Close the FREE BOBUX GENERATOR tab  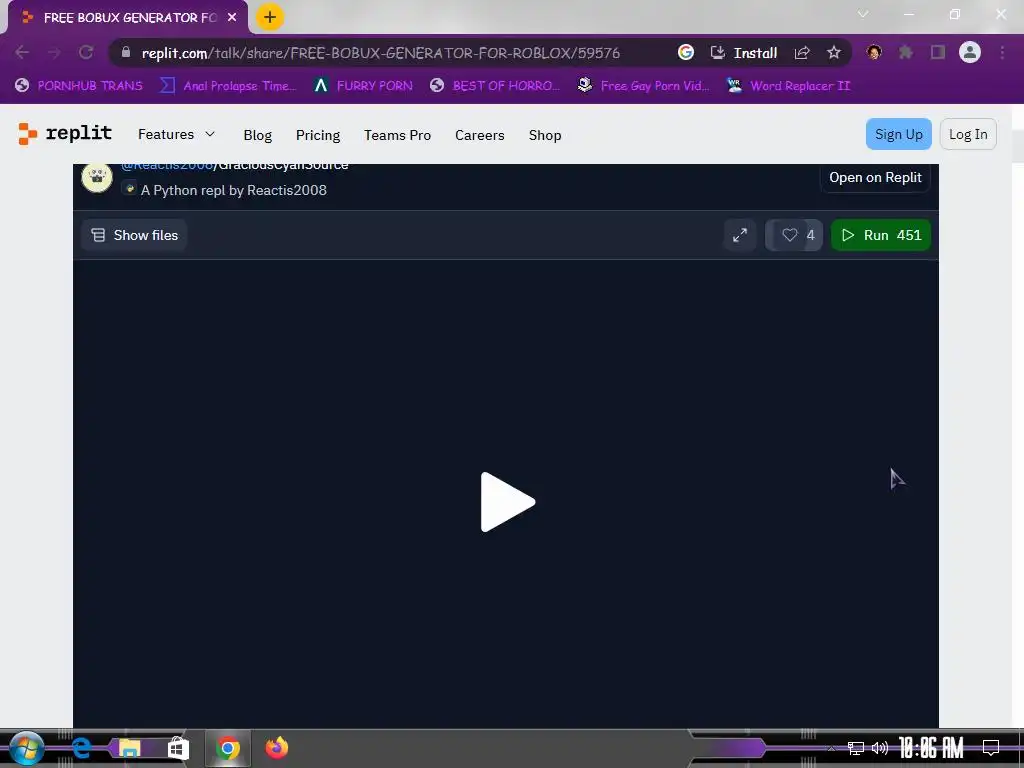pyautogui.click(x=232, y=18)
